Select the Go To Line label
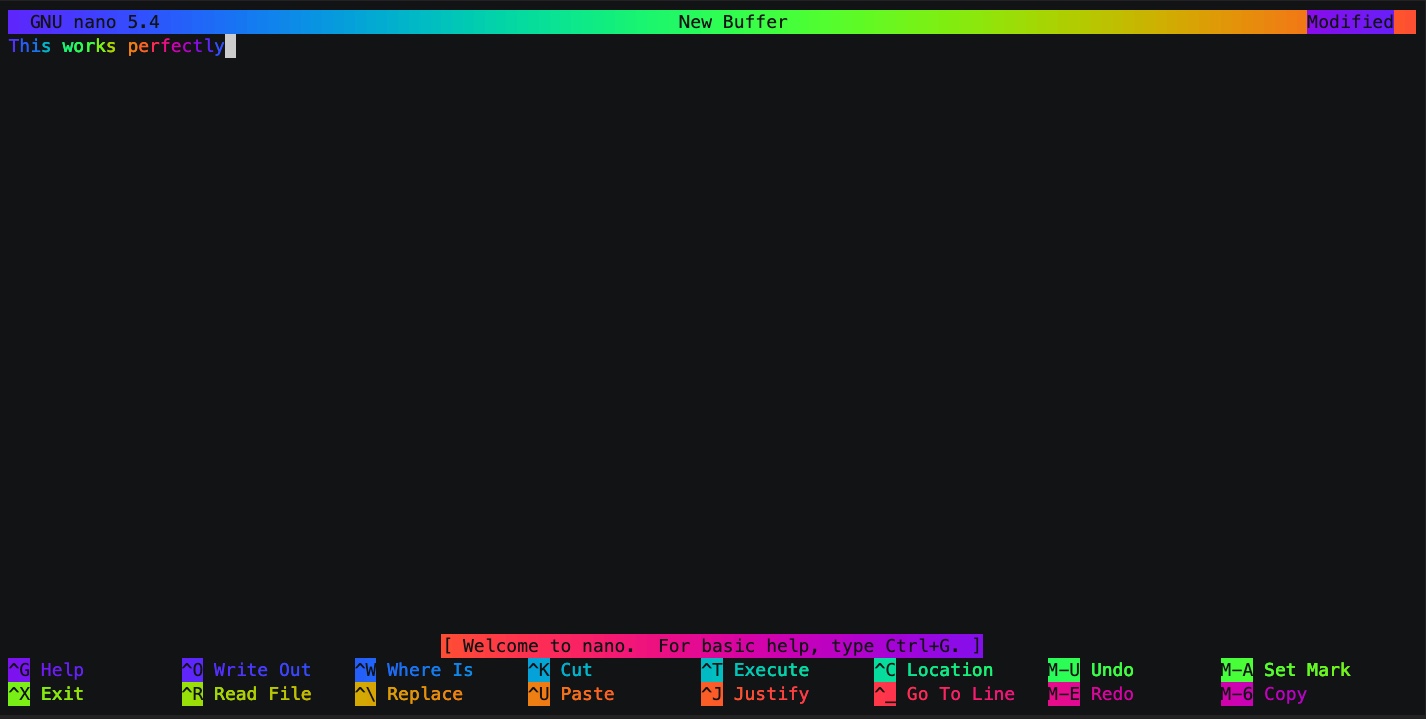The image size is (1426, 719). pyautogui.click(x=961, y=694)
